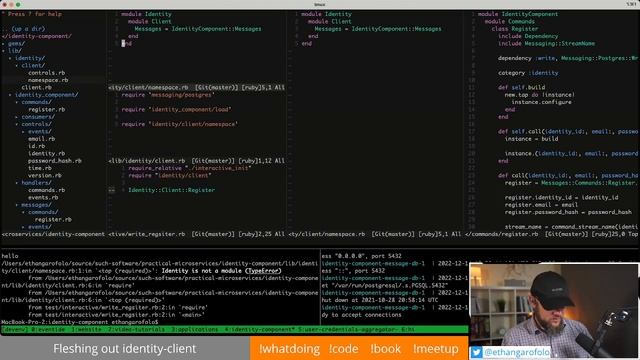Click the 'register.email = email' line
Image resolution: width=640 pixels, height=360 pixels.
[x=541, y=205]
